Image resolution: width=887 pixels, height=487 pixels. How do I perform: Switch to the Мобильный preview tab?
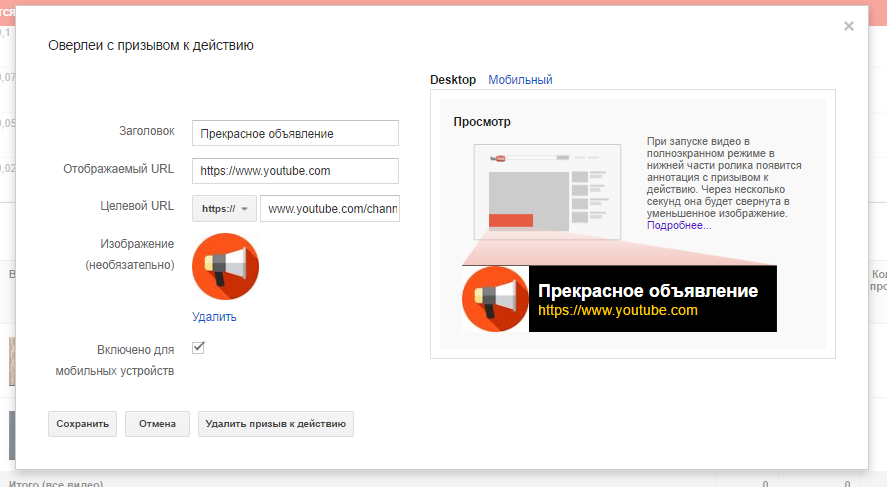click(520, 80)
